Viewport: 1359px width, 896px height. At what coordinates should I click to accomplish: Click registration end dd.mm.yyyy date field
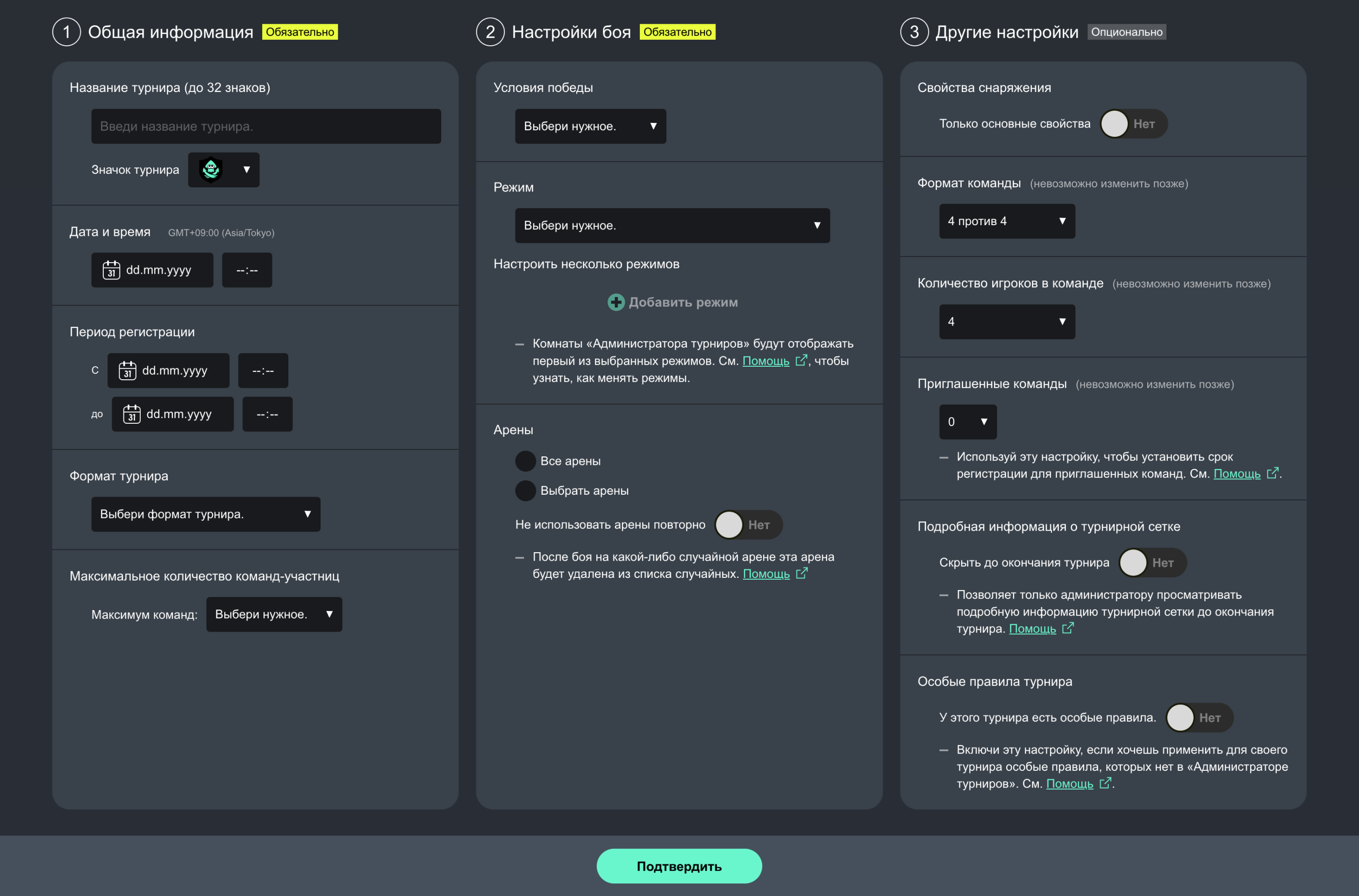172,414
